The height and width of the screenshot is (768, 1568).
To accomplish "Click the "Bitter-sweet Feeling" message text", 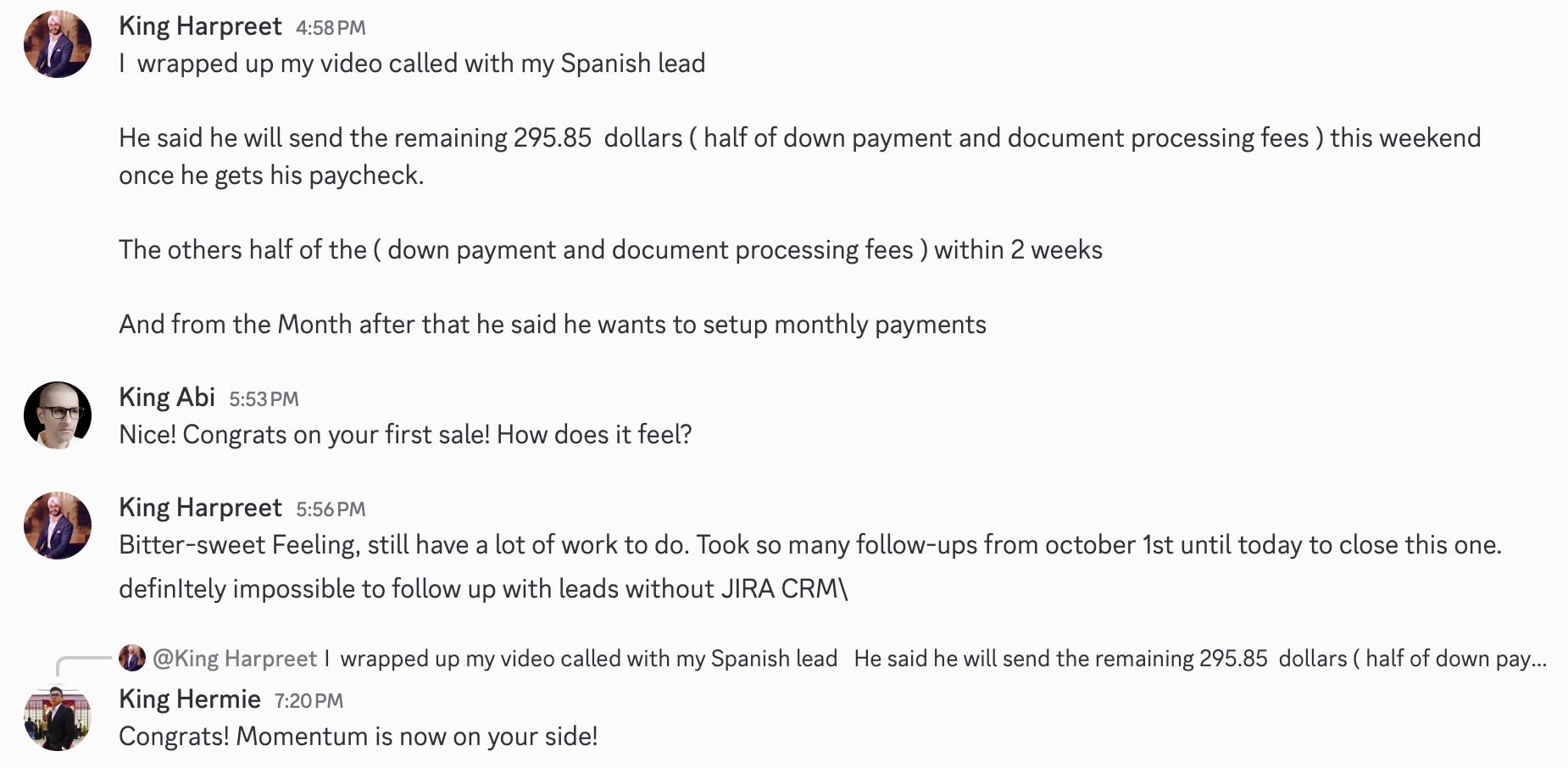I will (809, 545).
